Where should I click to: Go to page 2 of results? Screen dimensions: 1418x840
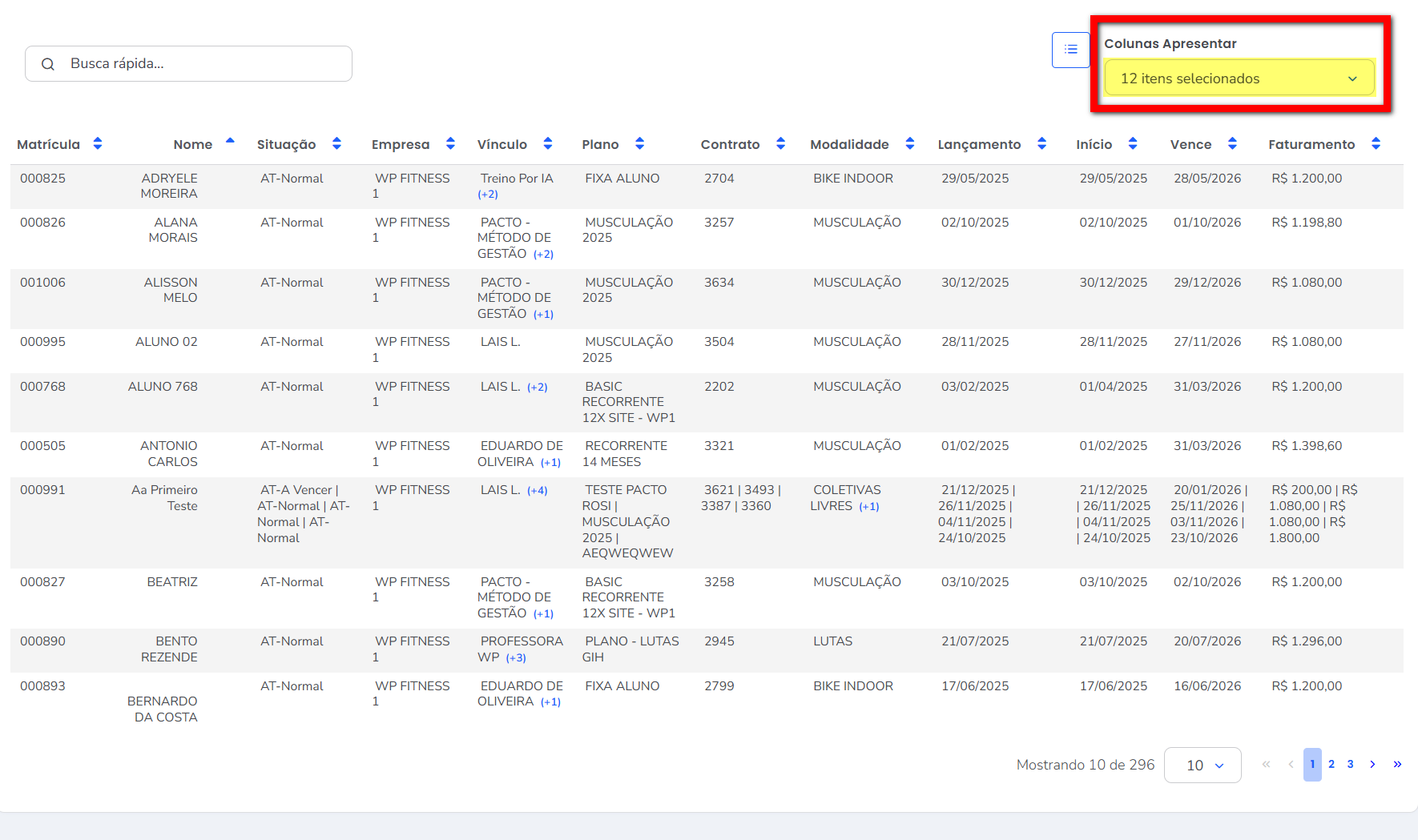coord(1331,765)
